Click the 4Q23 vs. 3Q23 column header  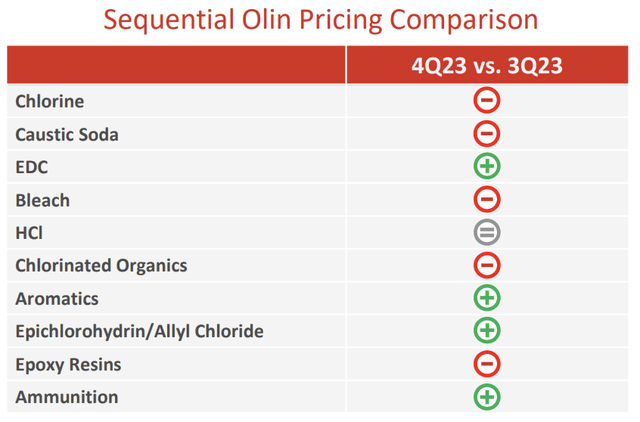pos(487,66)
